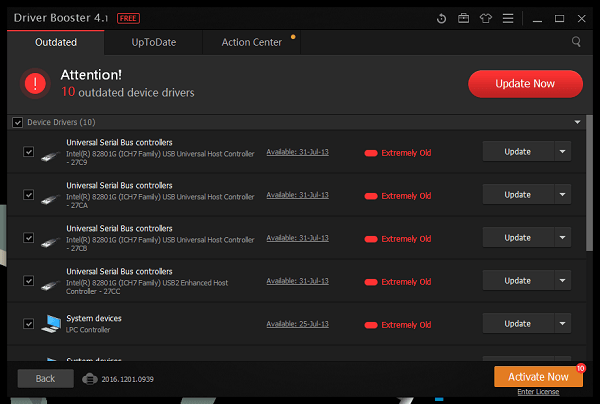Viewport: 600px width, 404px height.
Task: Open Available 25-Jul-13 link for LPC Controller
Action: (x=297, y=324)
